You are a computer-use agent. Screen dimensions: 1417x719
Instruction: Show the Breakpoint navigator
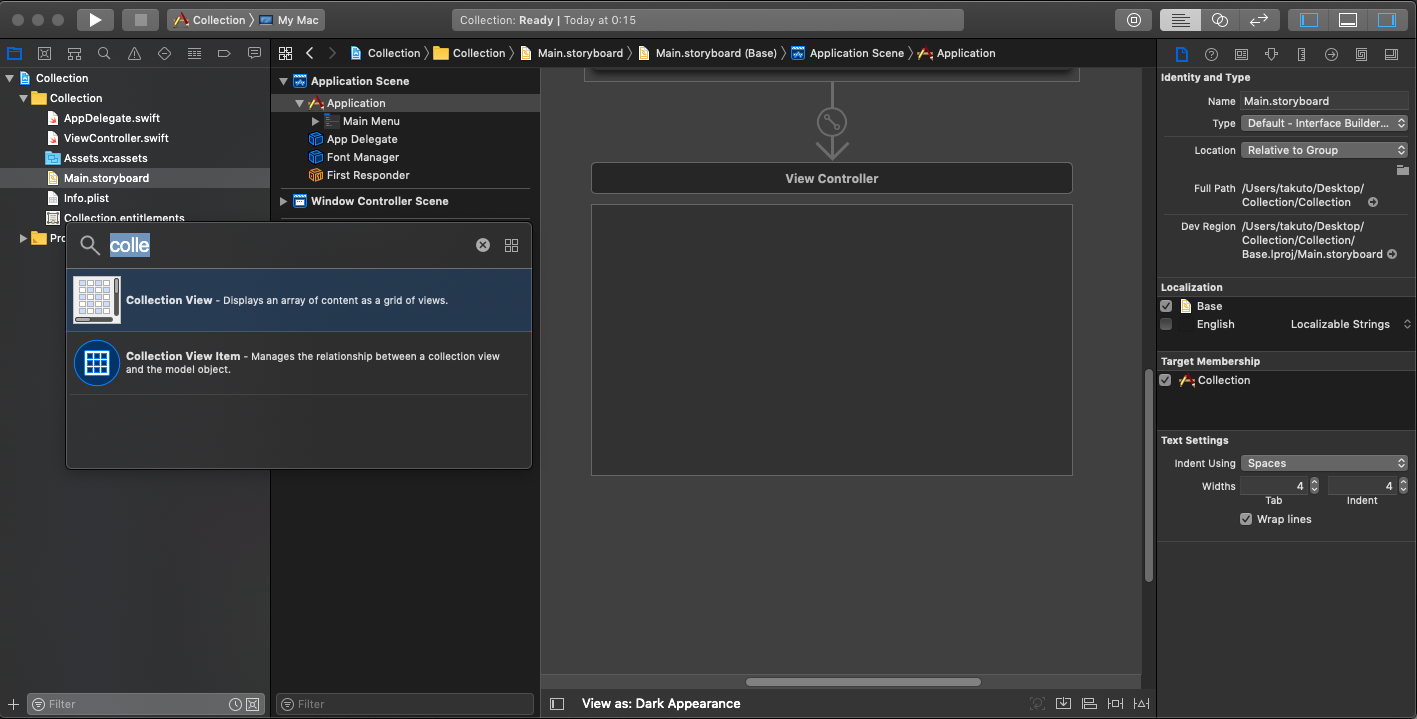tap(224, 53)
